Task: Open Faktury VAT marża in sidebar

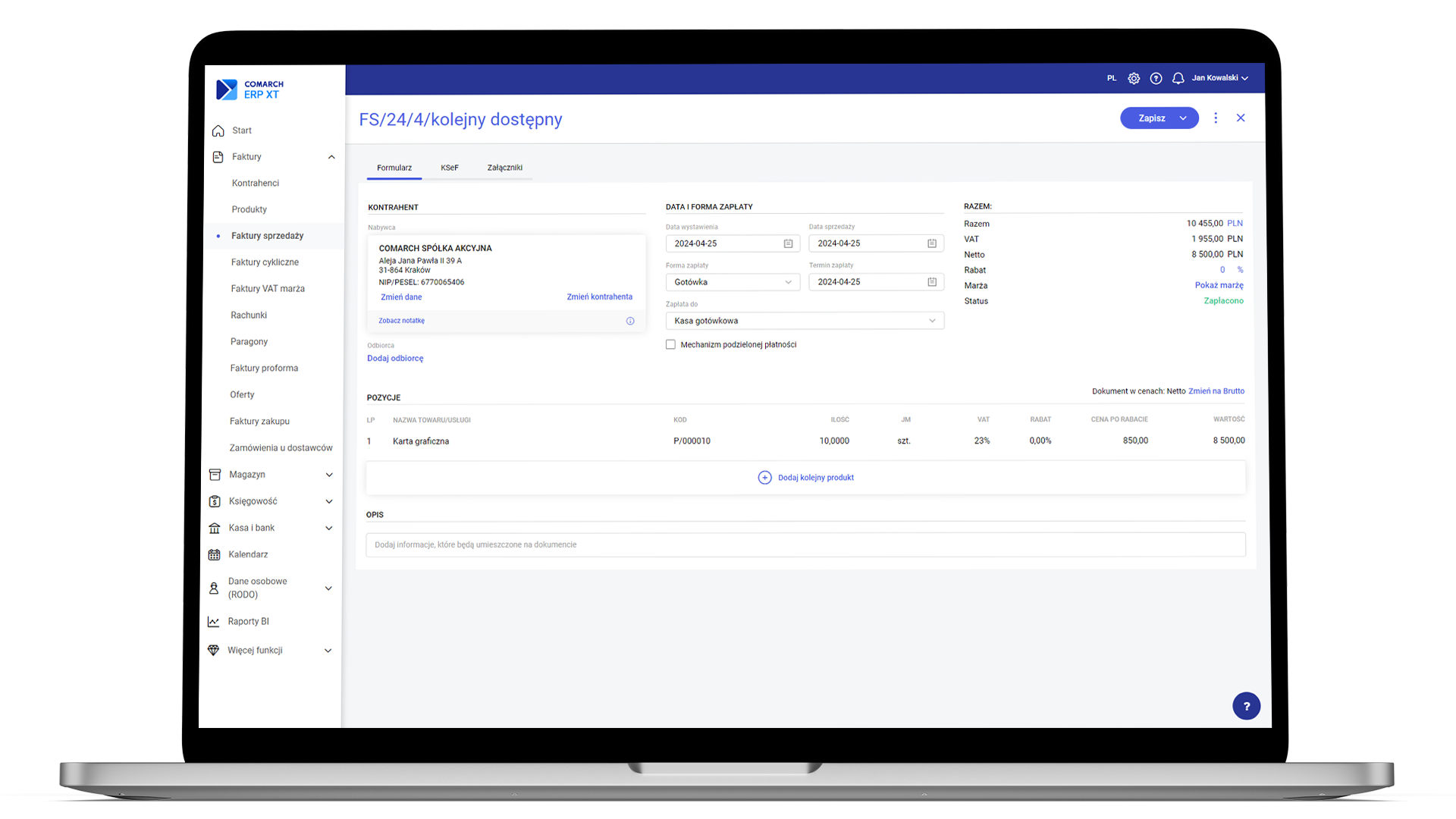Action: (268, 289)
